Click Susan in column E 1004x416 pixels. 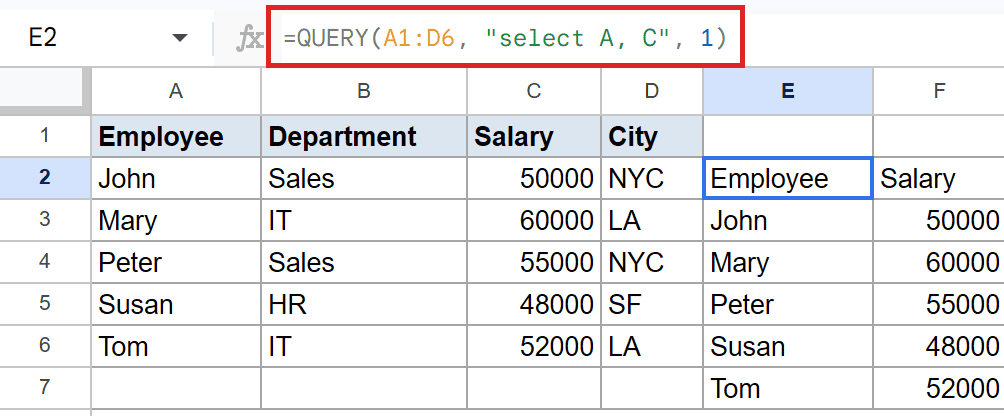pos(788,345)
